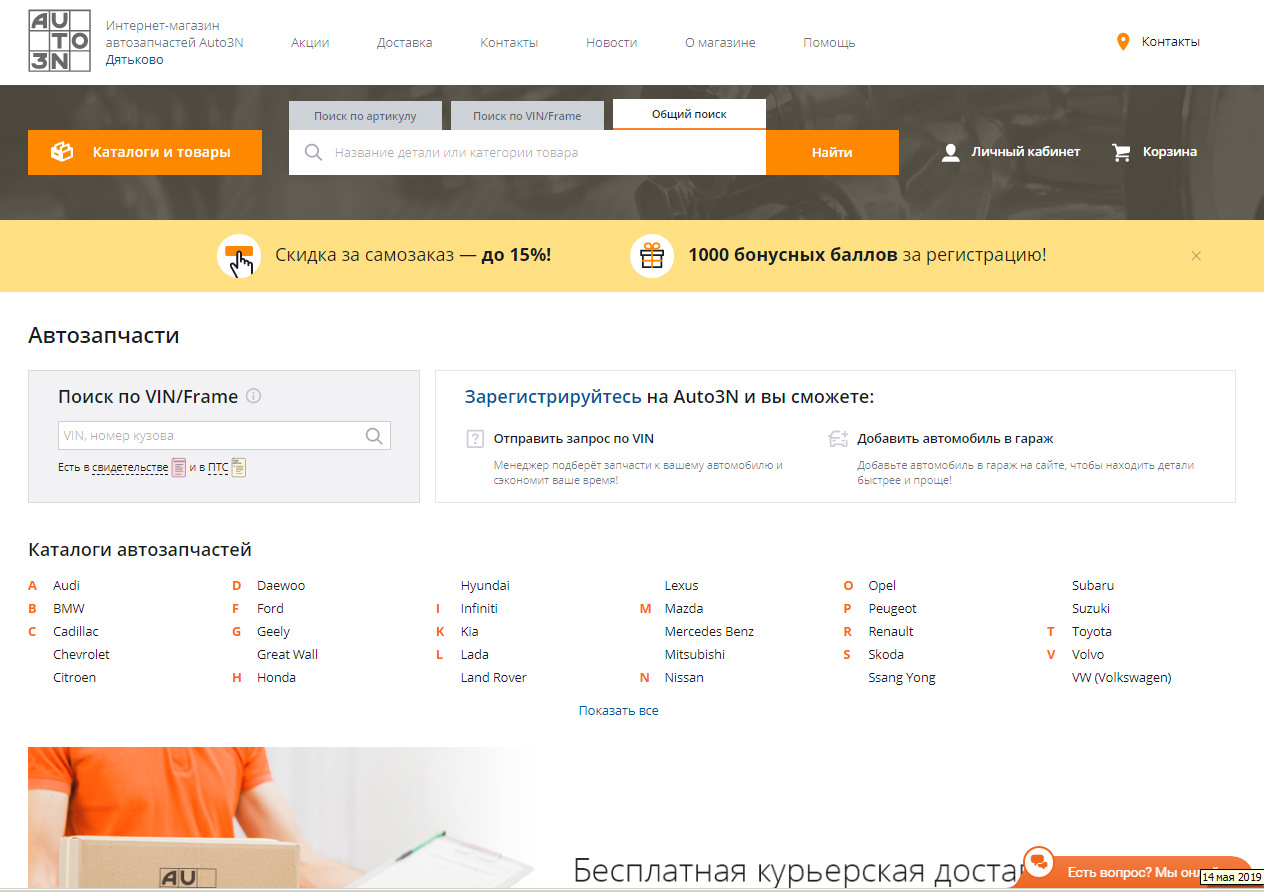Open the Infiniti catalog link

pos(479,608)
